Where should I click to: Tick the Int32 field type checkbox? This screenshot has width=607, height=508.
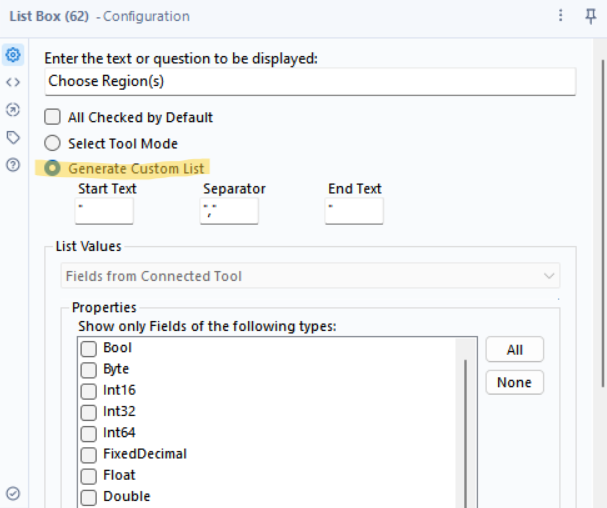89,412
